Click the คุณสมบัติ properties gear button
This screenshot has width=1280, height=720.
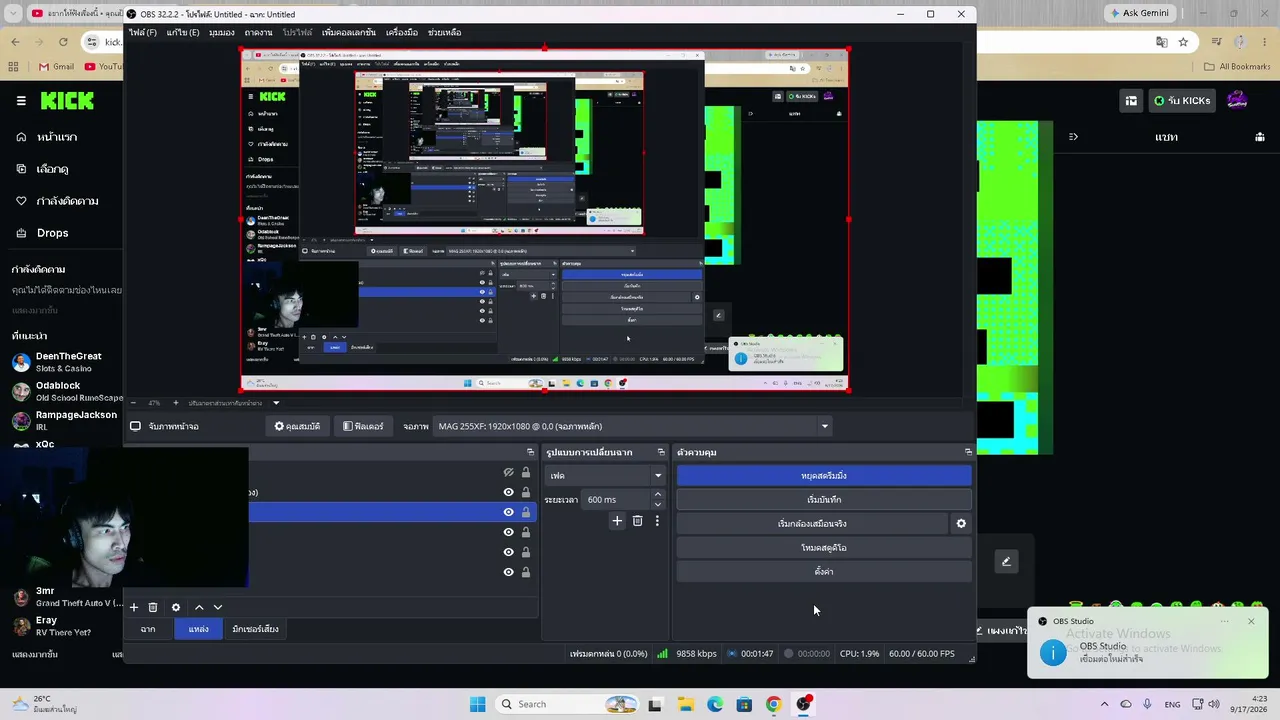[297, 426]
